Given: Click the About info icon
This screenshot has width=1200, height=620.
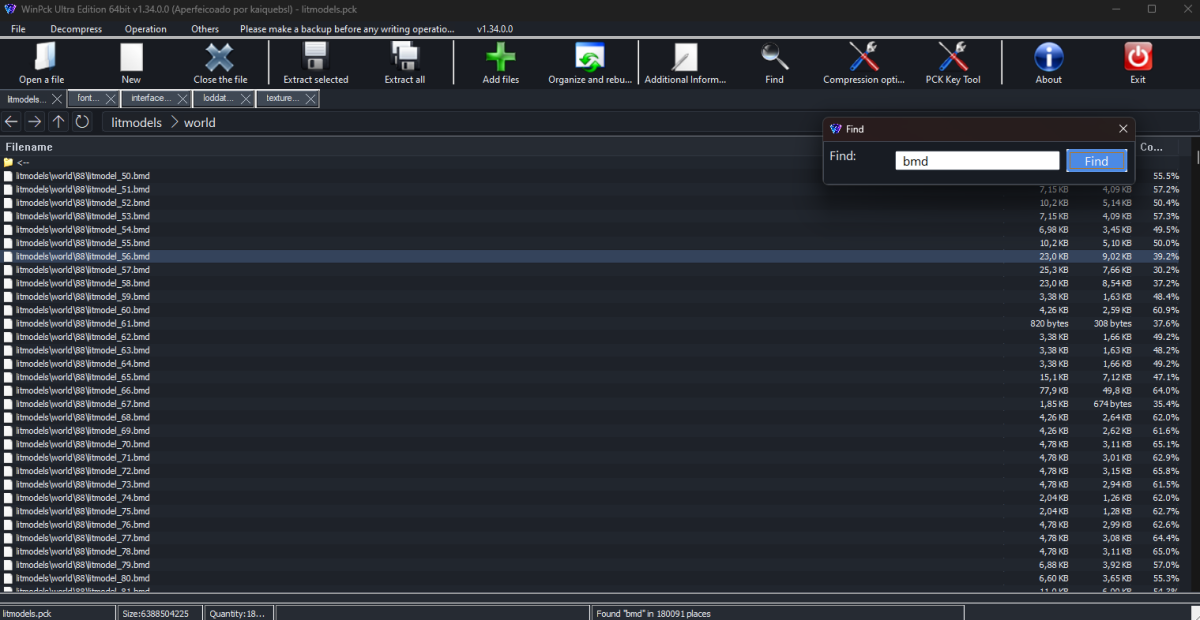Looking at the screenshot, I should click(x=1048, y=58).
